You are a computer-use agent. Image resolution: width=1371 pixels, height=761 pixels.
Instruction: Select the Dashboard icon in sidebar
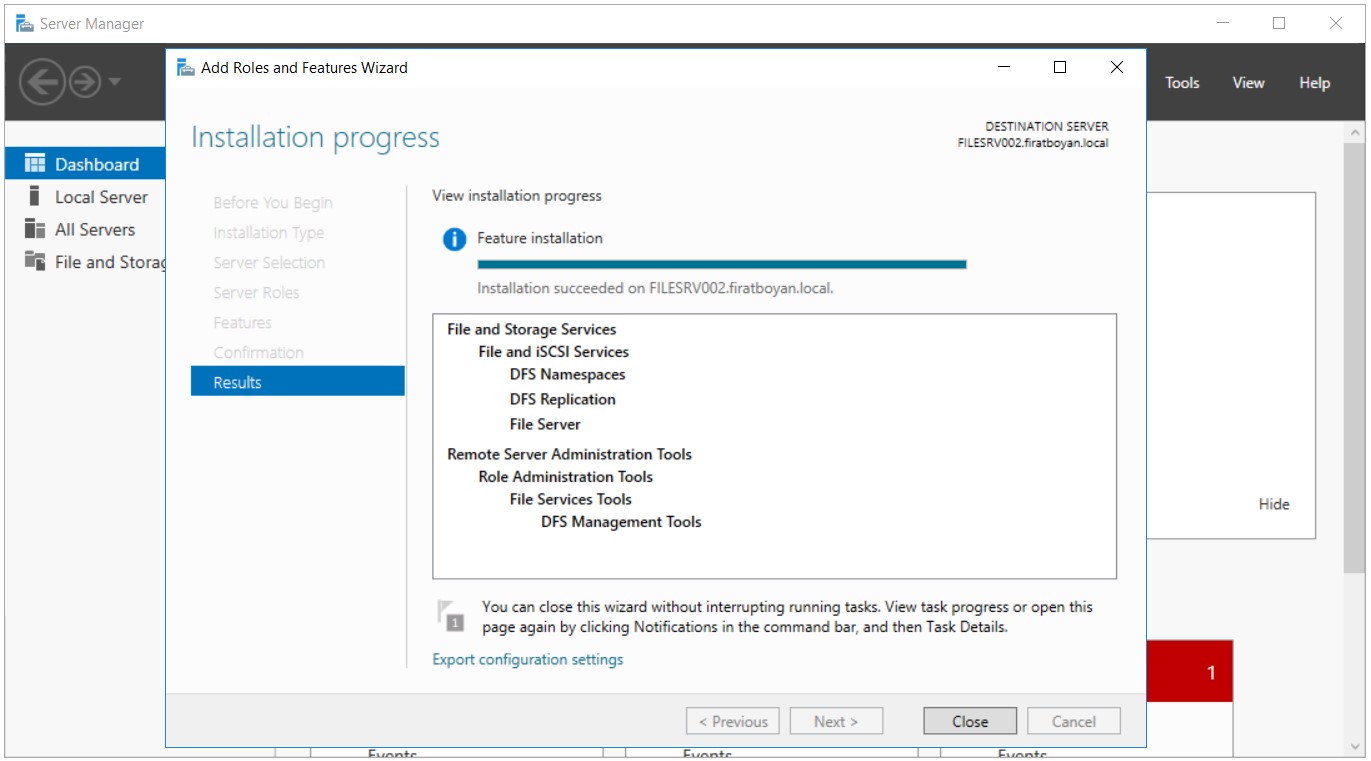(x=35, y=164)
